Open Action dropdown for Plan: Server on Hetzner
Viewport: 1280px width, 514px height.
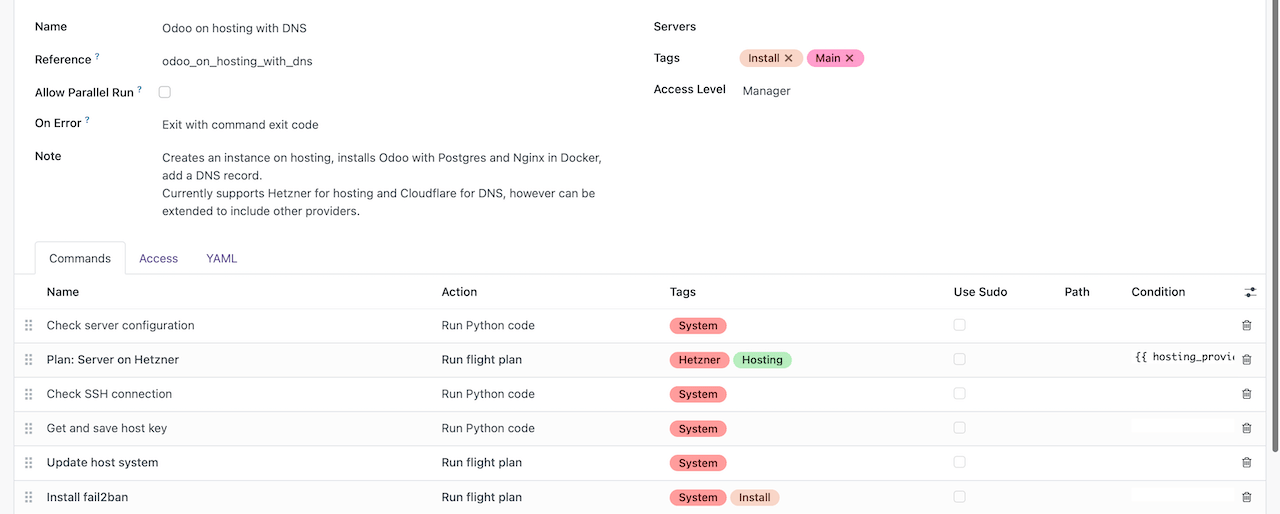click(482, 359)
